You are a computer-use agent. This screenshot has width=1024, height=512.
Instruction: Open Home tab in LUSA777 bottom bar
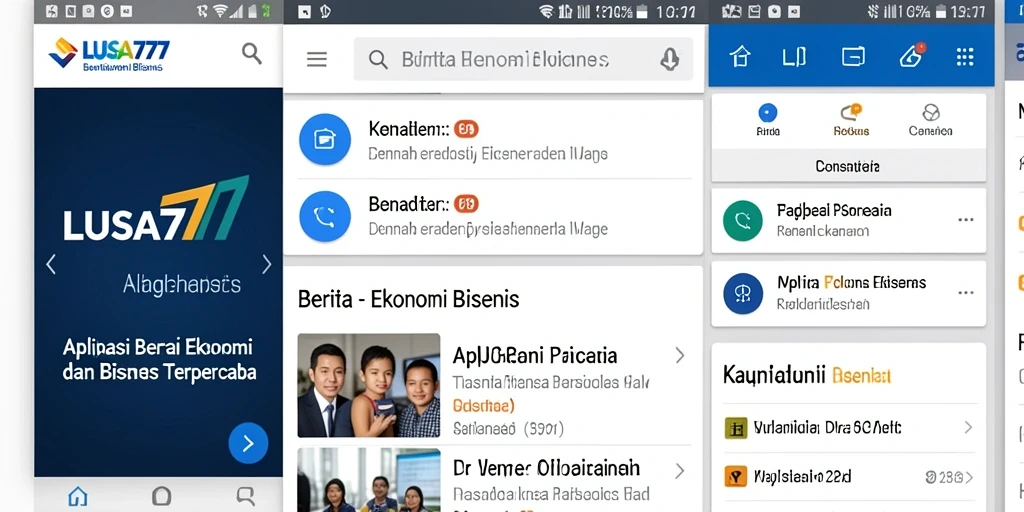point(78,496)
